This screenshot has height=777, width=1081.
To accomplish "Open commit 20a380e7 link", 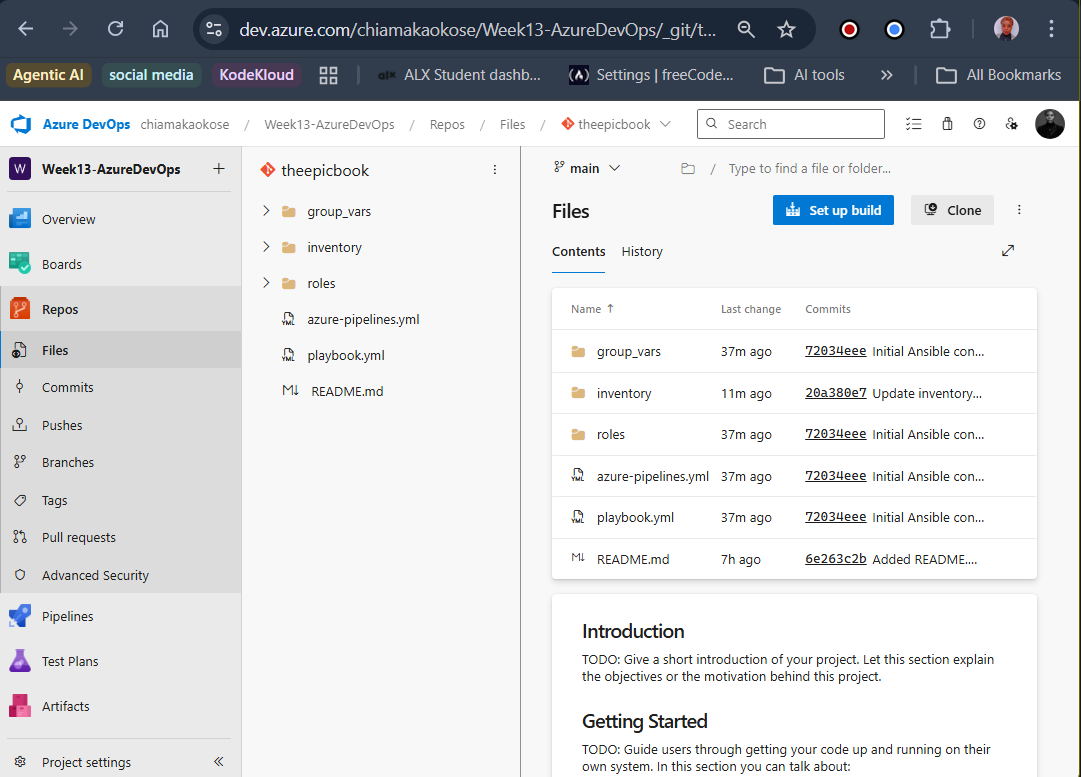I will click(835, 393).
